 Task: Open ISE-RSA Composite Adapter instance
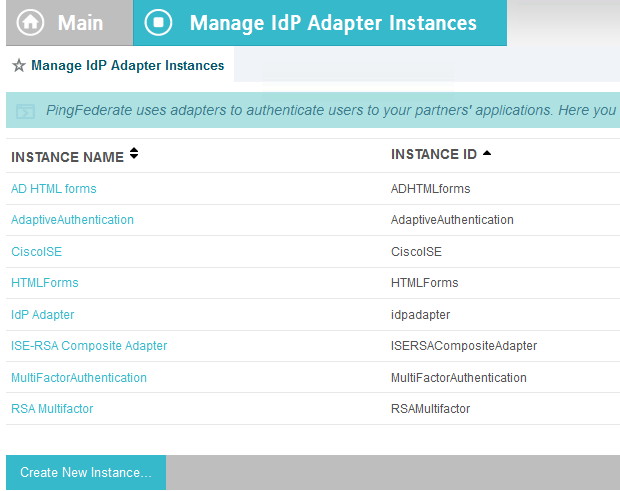[89, 346]
